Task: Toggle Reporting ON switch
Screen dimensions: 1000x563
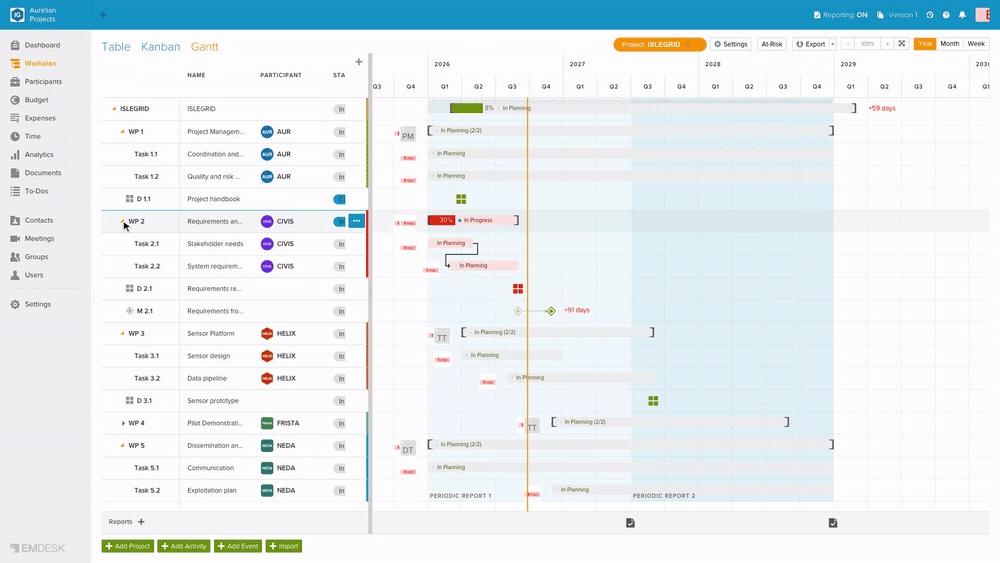Action: pyautogui.click(x=840, y=15)
